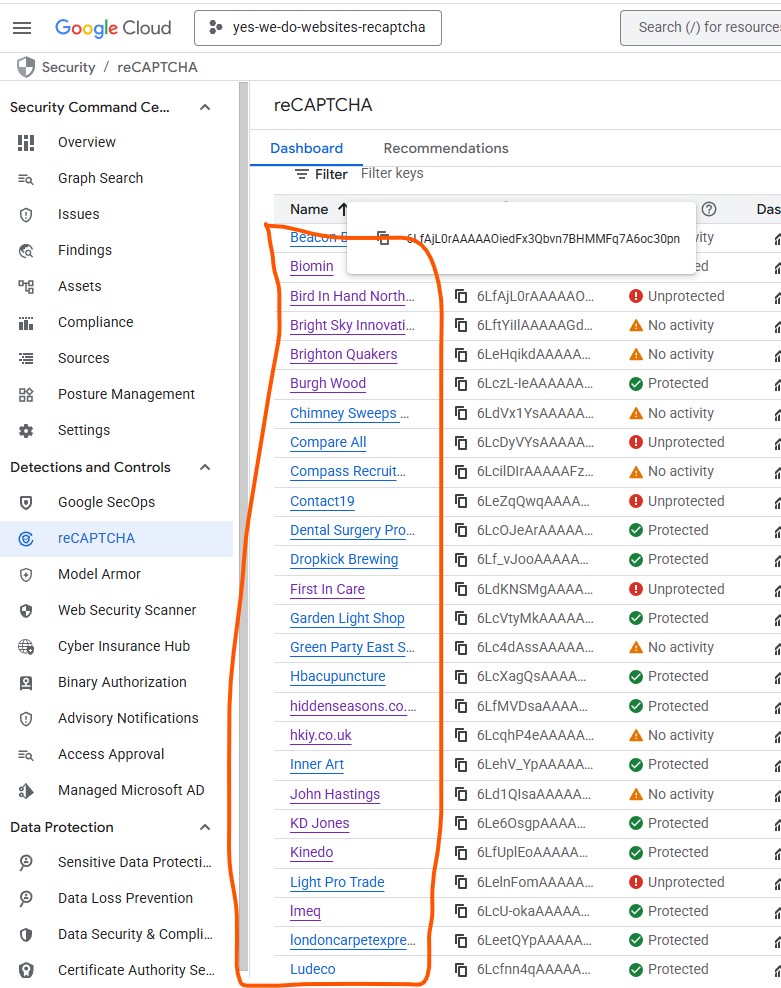781x988 pixels.
Task: Collapse the Detections and Controls section
Action: click(x=205, y=467)
